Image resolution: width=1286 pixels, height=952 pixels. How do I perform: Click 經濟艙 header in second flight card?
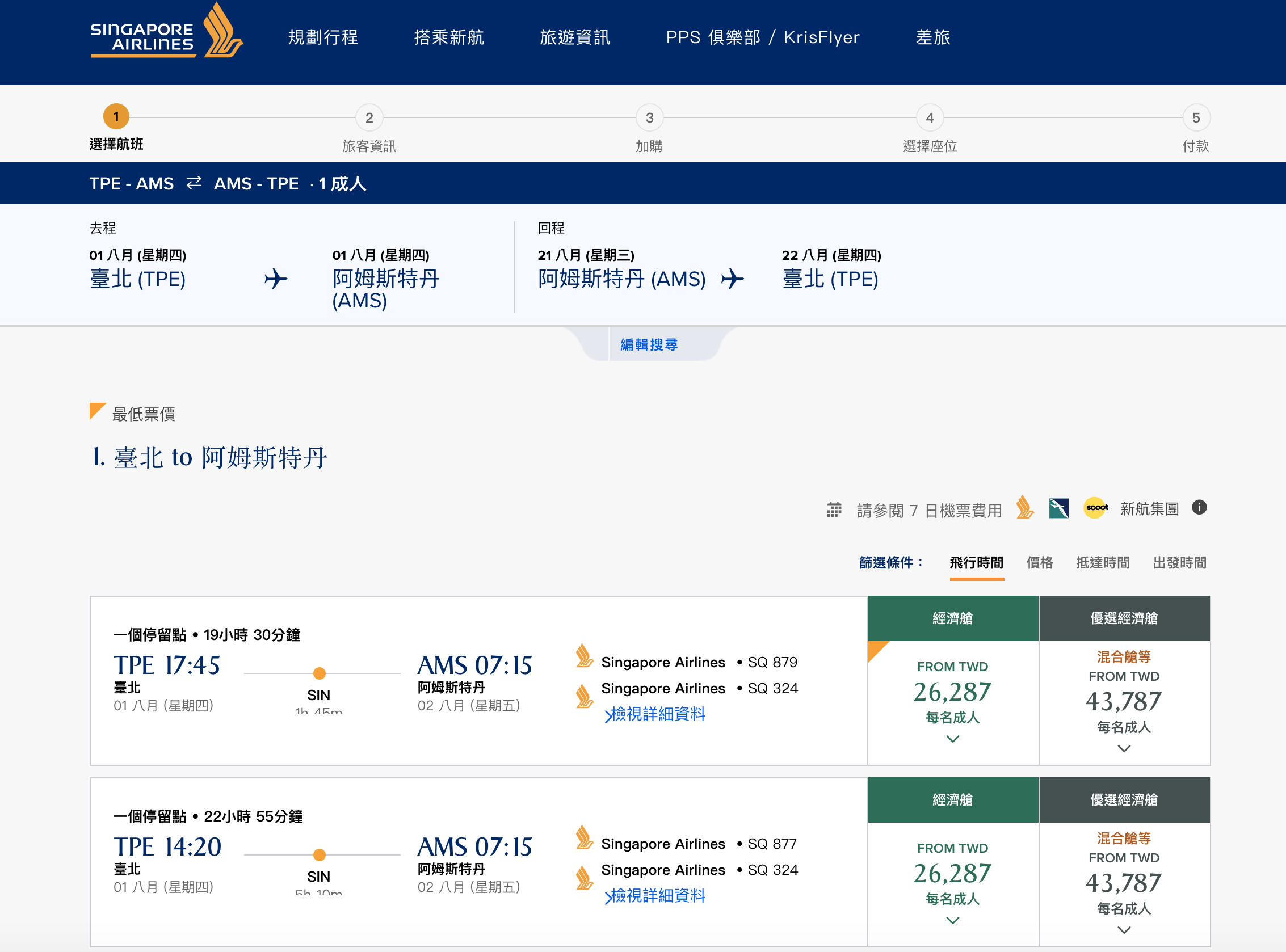point(953,800)
